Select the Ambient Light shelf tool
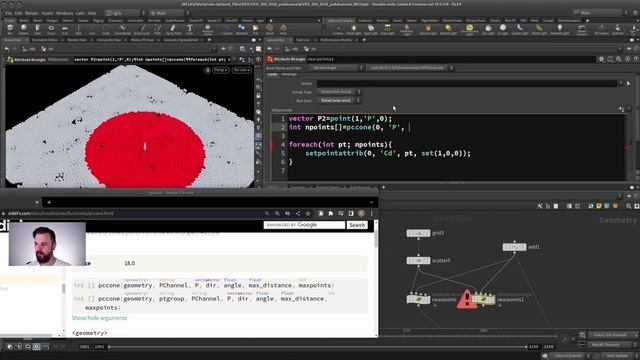640x360 pixels. coord(559,29)
